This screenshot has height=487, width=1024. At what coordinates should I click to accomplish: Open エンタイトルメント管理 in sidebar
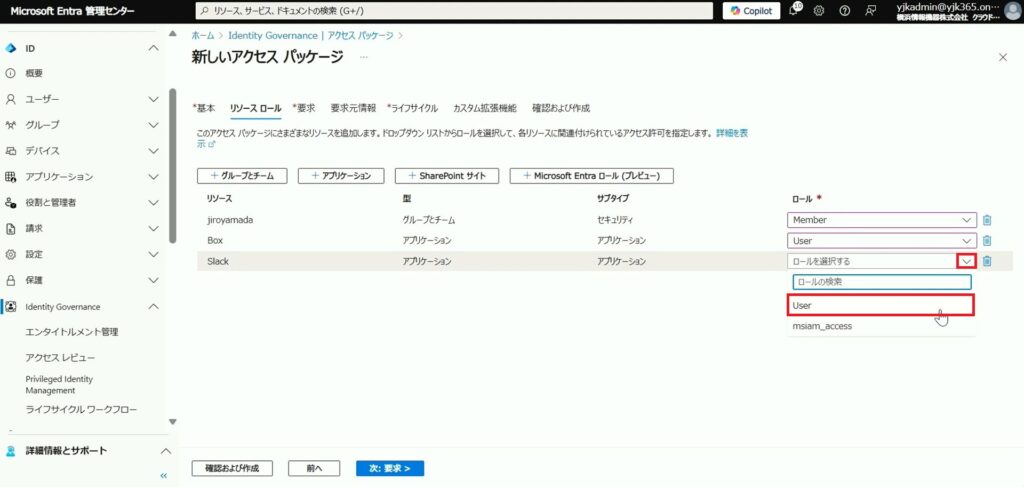(72, 332)
